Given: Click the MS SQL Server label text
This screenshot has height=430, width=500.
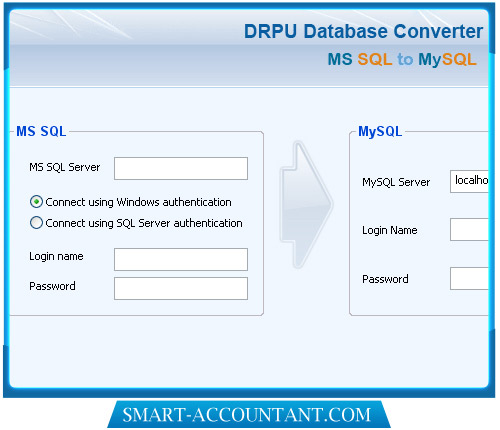Looking at the screenshot, I should (x=65, y=167).
